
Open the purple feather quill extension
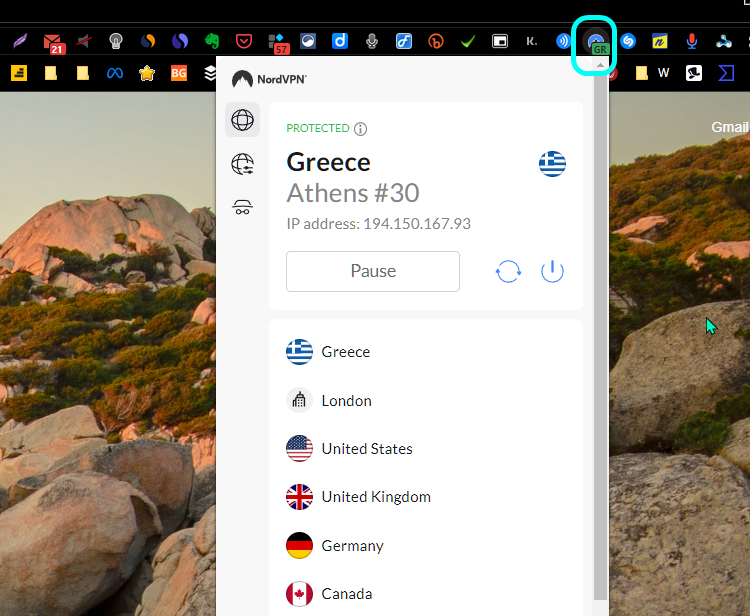click(20, 41)
